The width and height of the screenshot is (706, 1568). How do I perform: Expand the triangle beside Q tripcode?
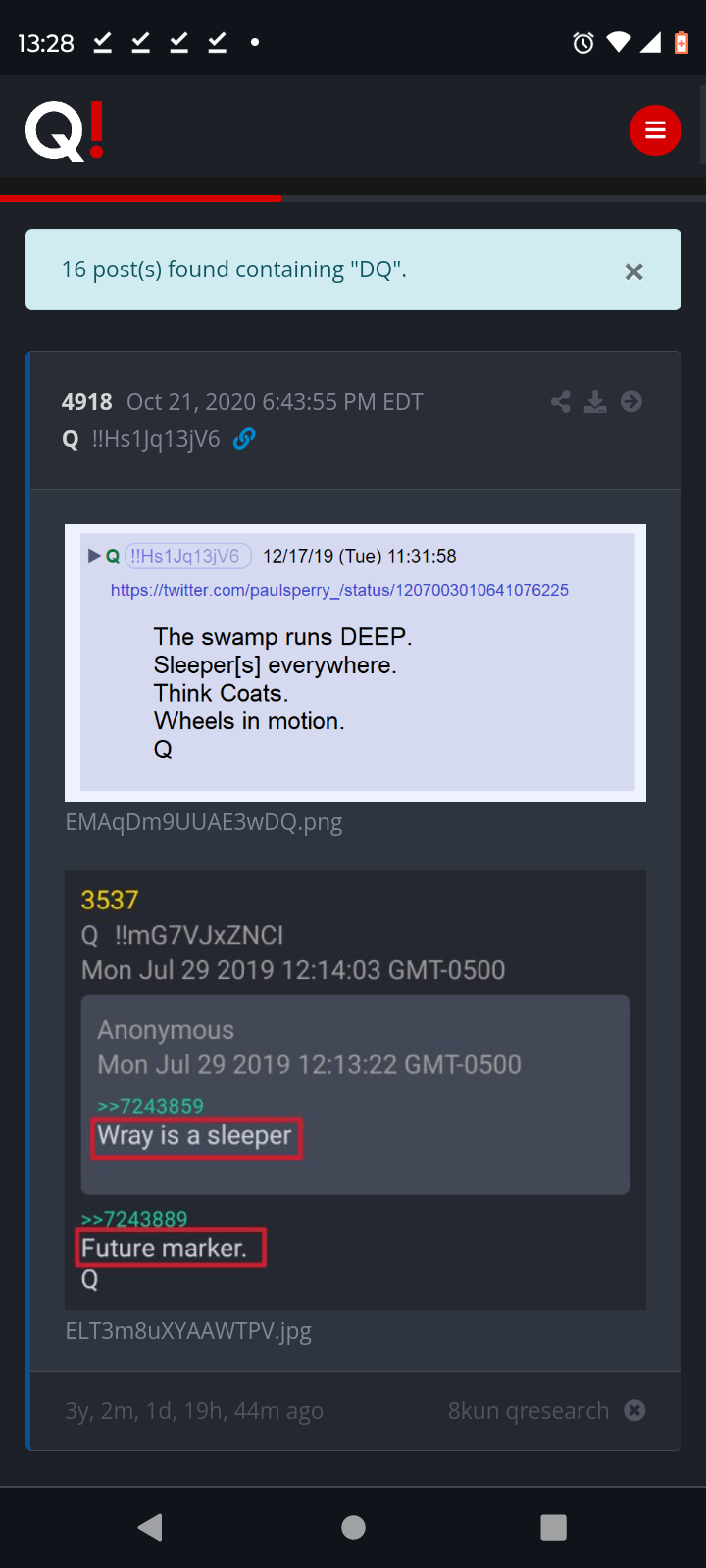(94, 556)
